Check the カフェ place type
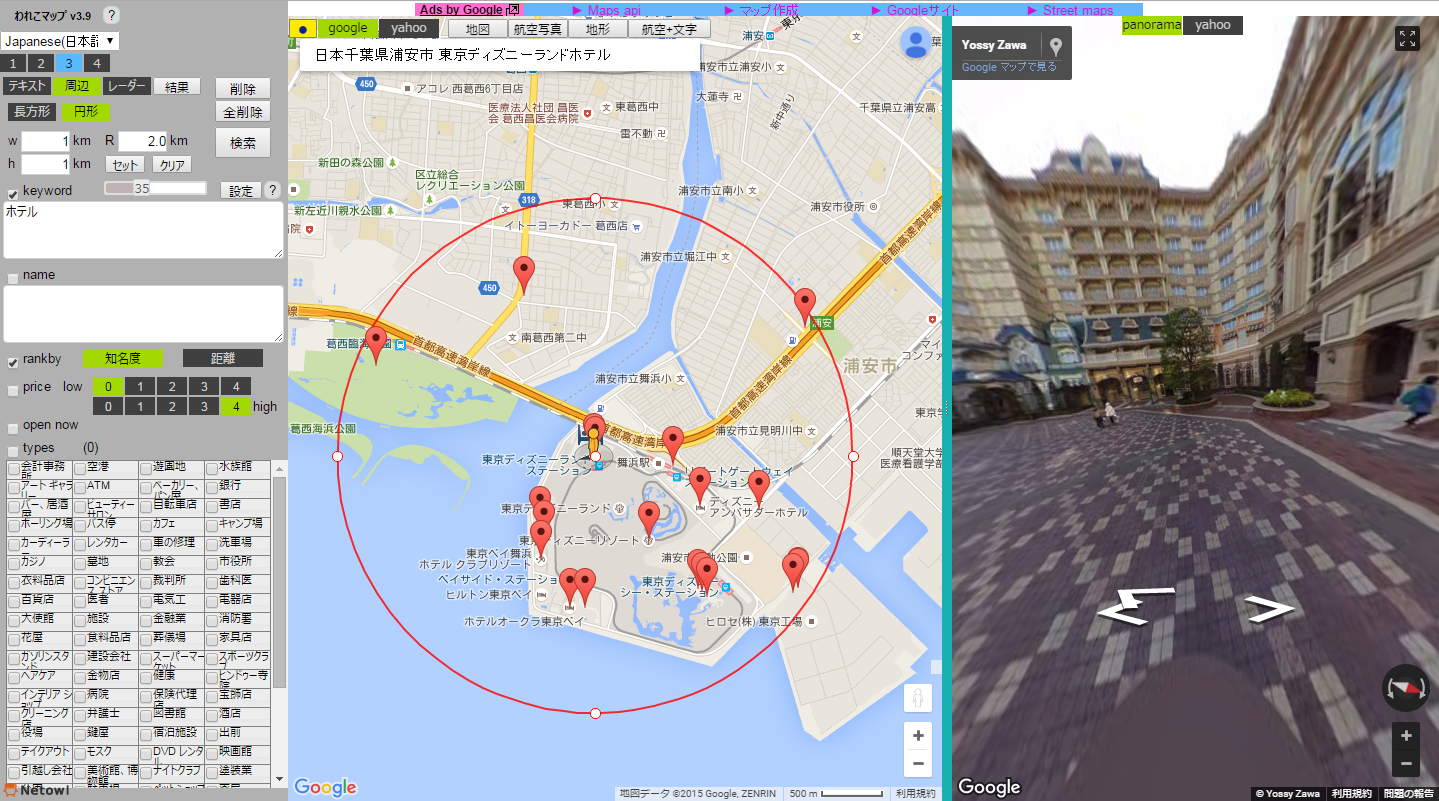Image resolution: width=1439 pixels, height=801 pixels. 146,524
